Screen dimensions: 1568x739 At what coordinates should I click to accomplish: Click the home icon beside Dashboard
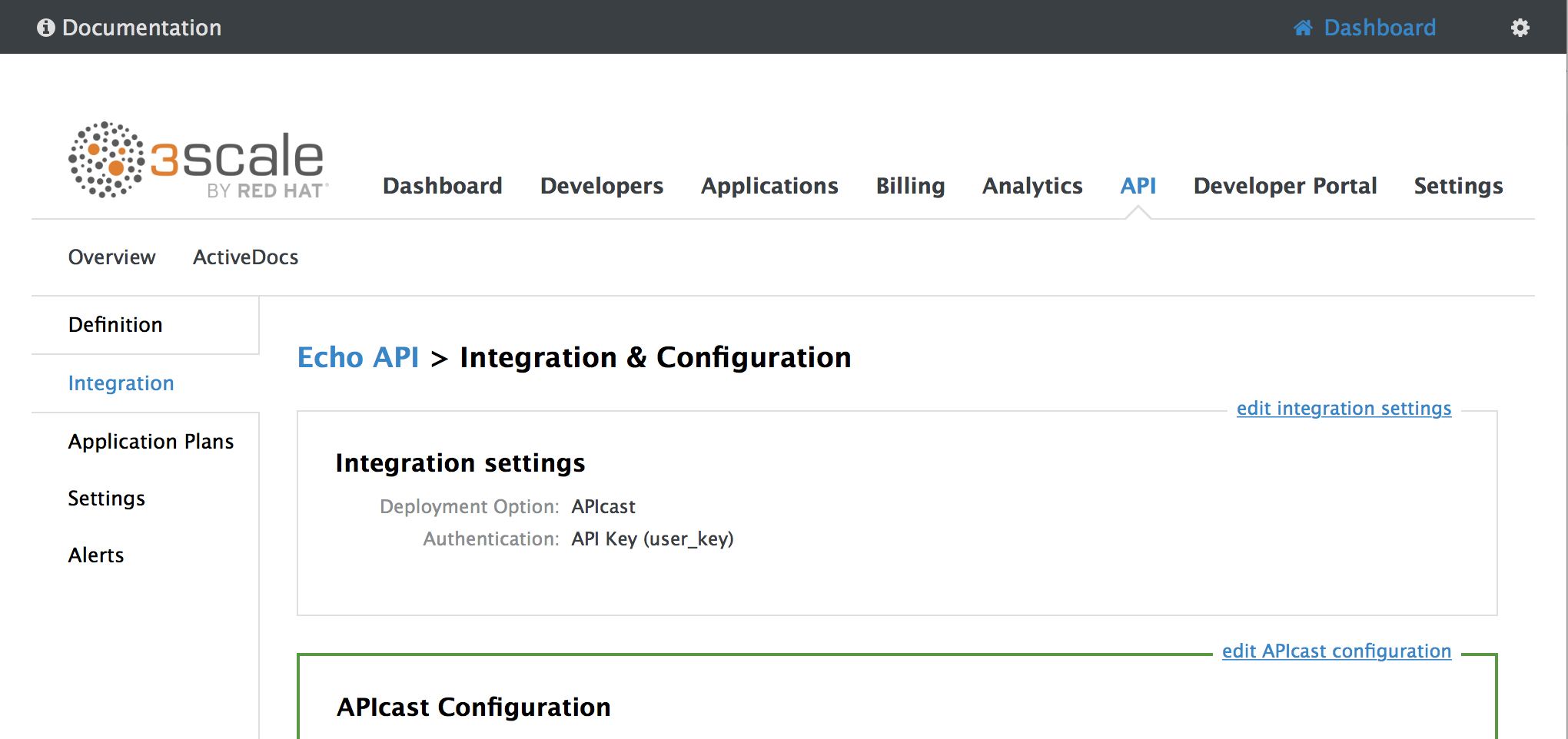pos(1303,28)
